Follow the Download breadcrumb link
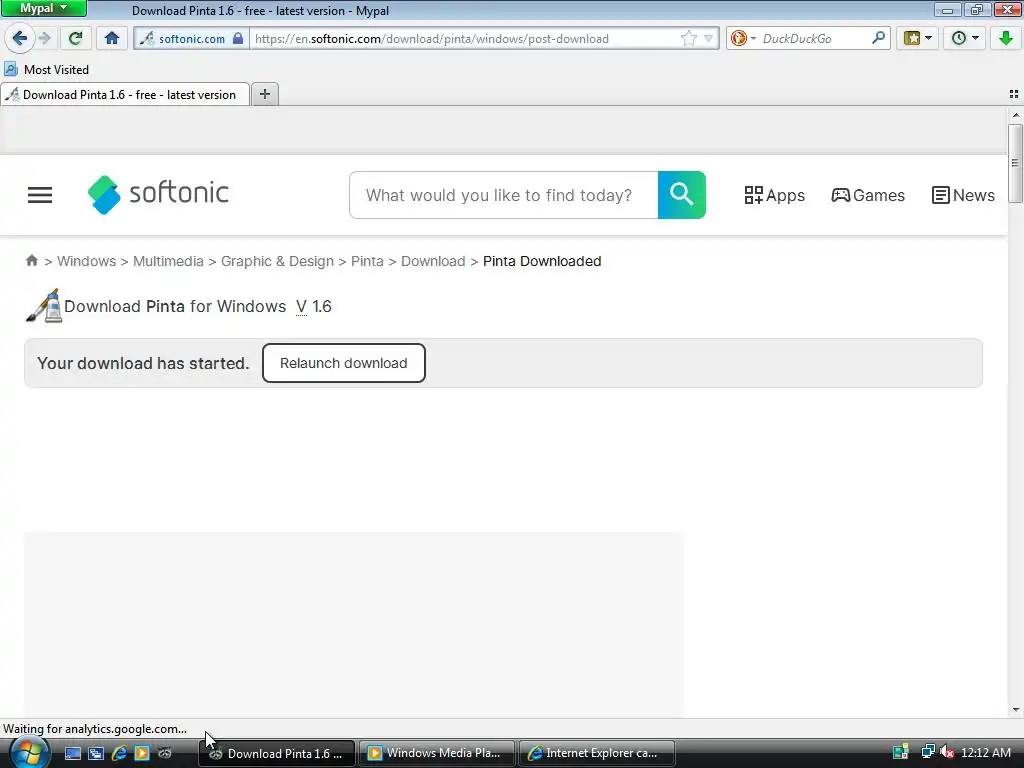Screen dimensions: 1024x768 point(433,261)
